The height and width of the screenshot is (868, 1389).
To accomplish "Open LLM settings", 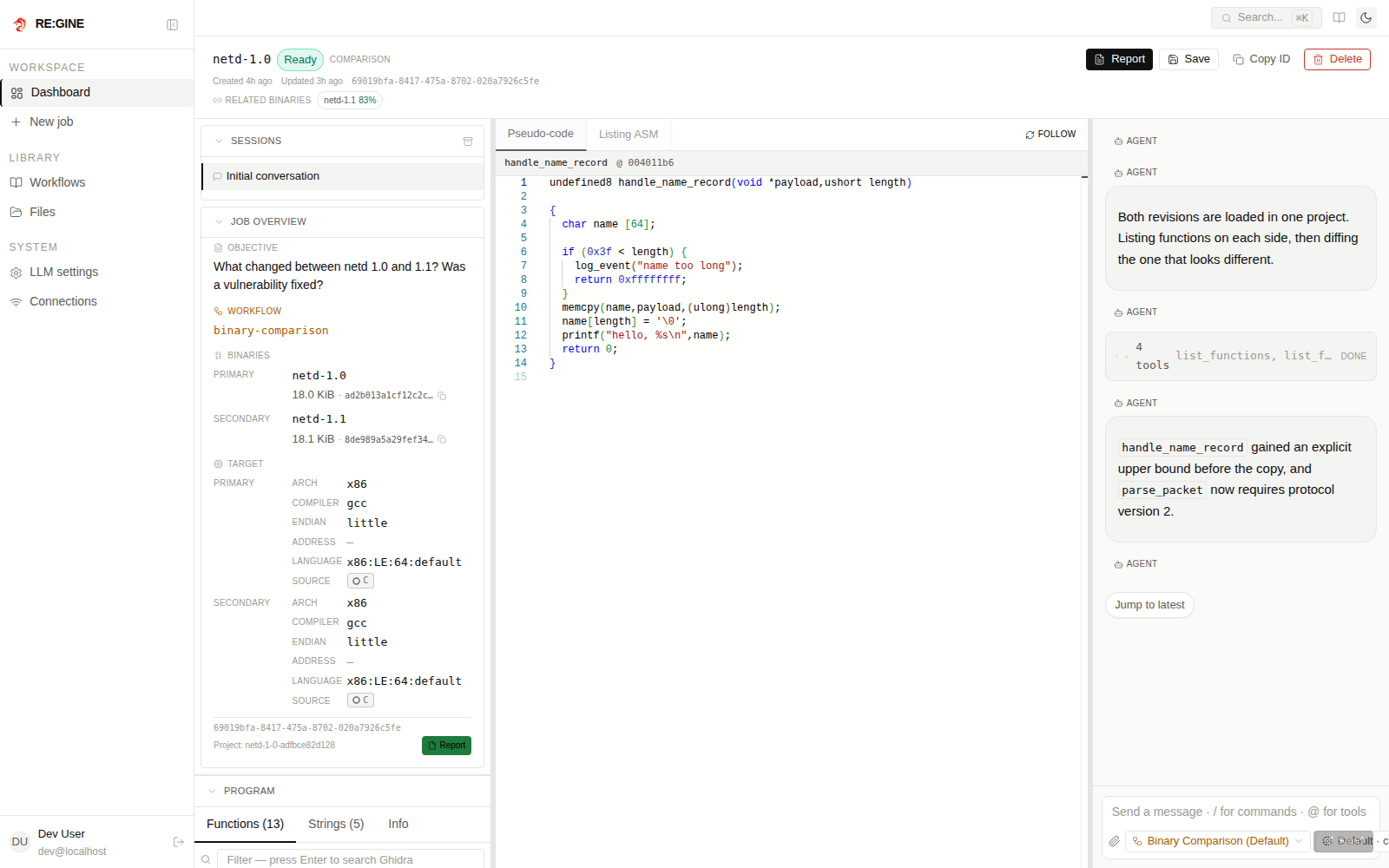I will pos(96,272).
